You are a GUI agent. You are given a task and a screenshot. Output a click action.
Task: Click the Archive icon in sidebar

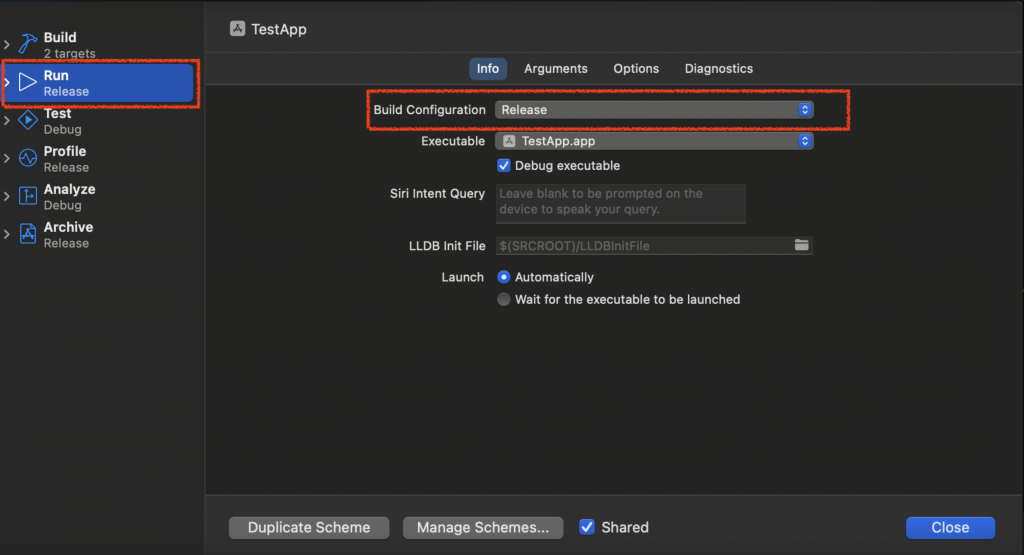(27, 235)
